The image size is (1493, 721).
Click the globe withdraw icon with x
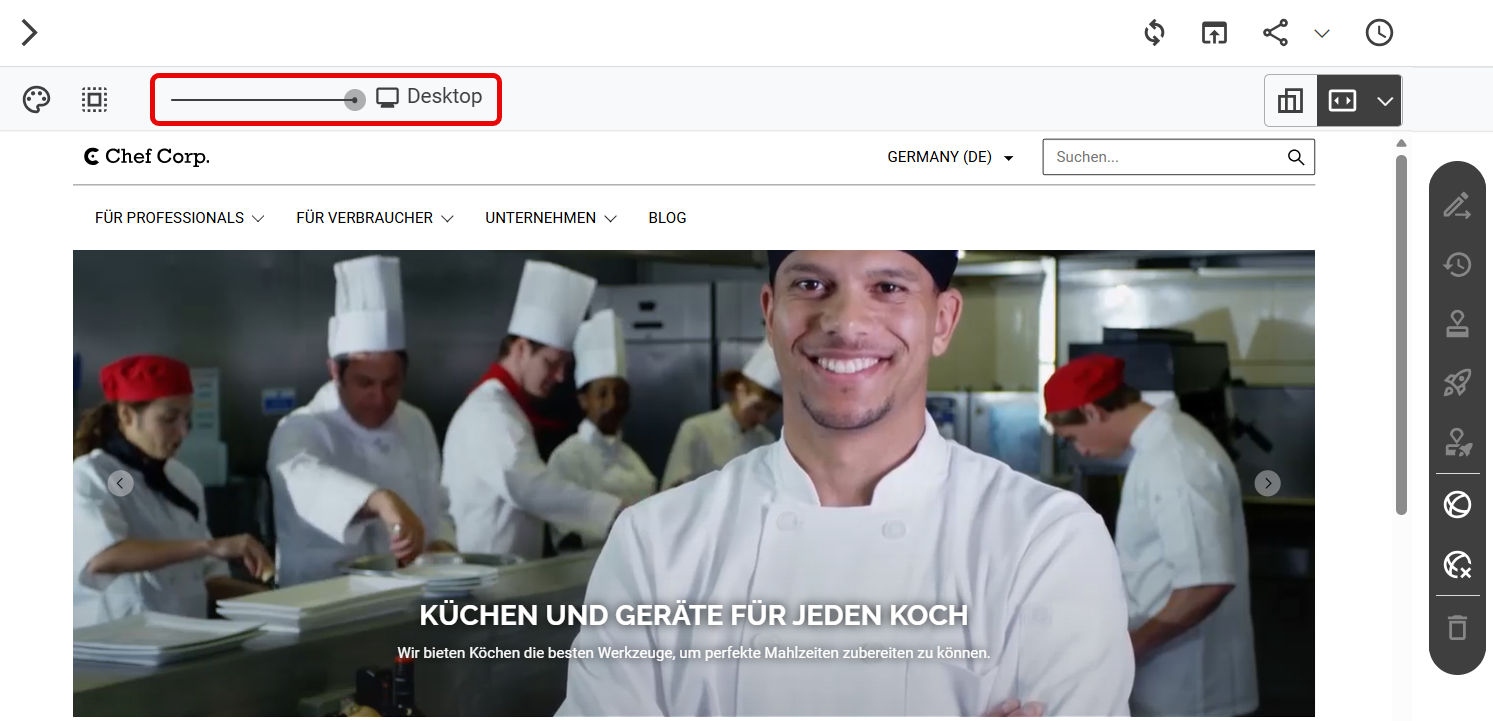point(1457,565)
